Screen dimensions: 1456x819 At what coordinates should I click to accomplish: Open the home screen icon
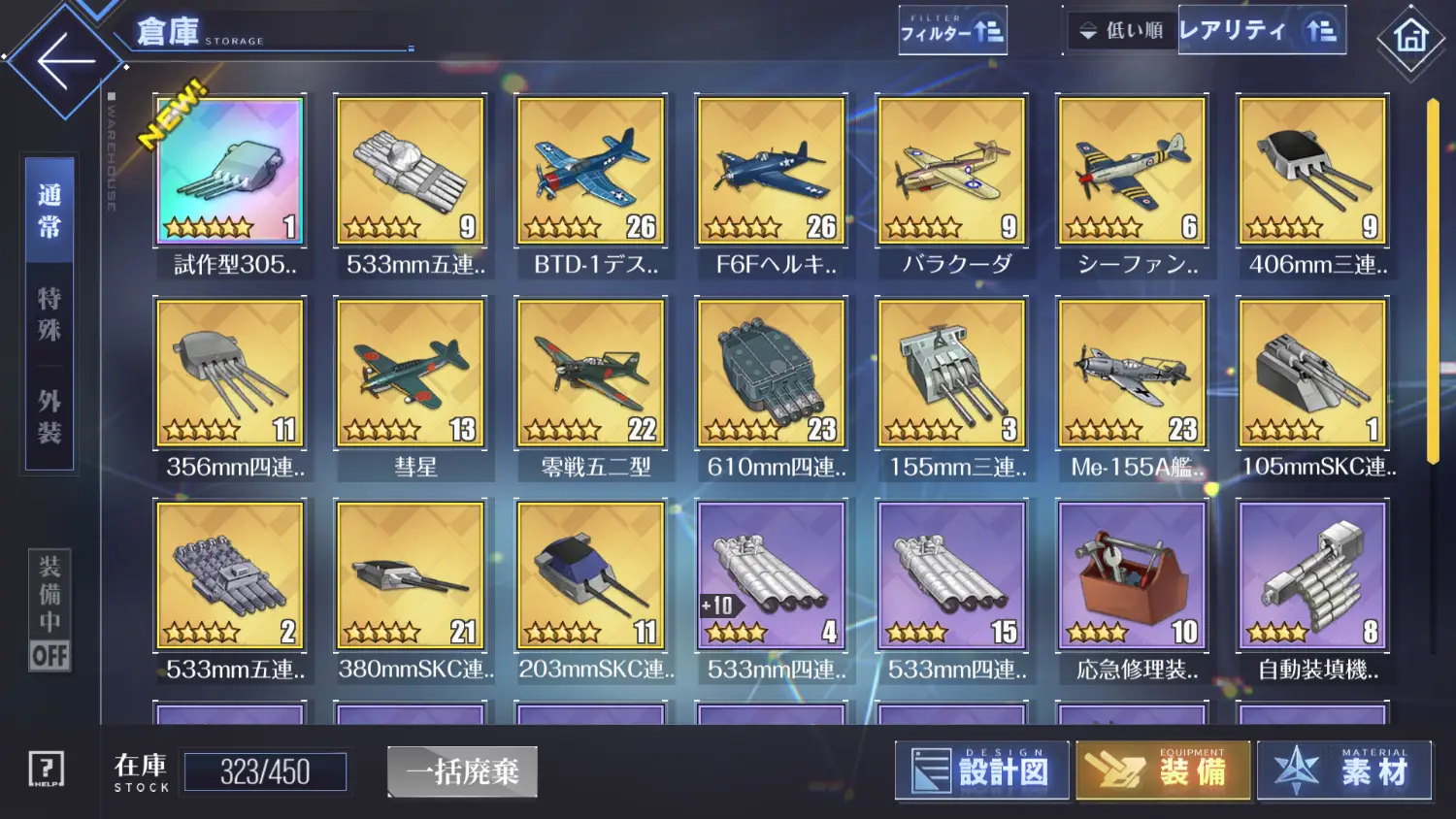coord(1410,37)
